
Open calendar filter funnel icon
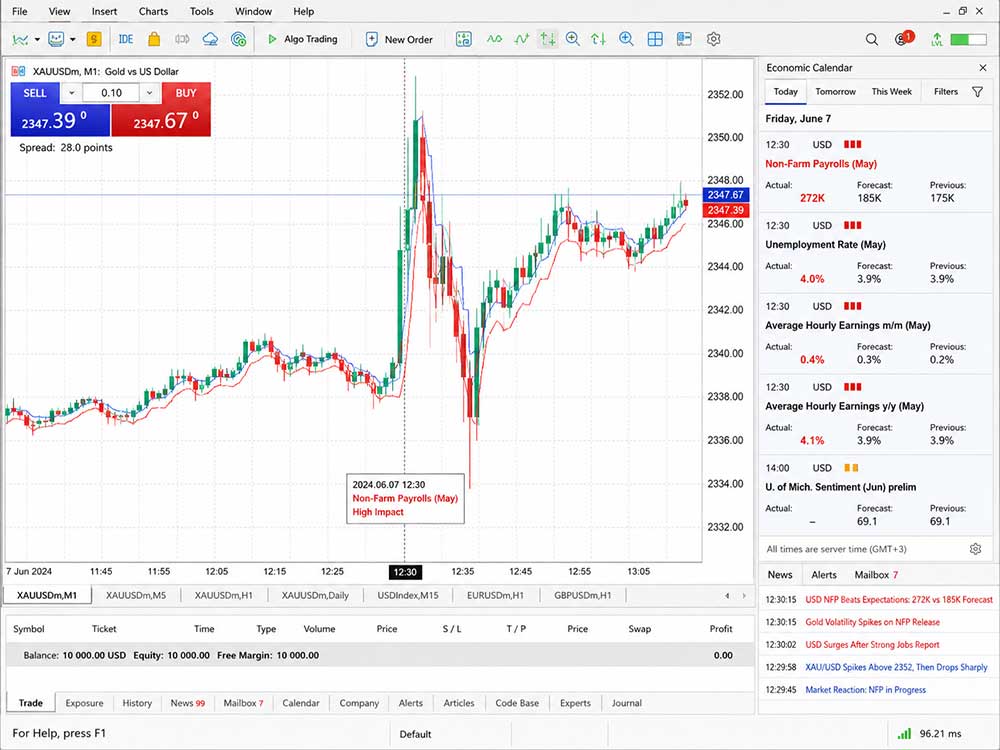(977, 92)
